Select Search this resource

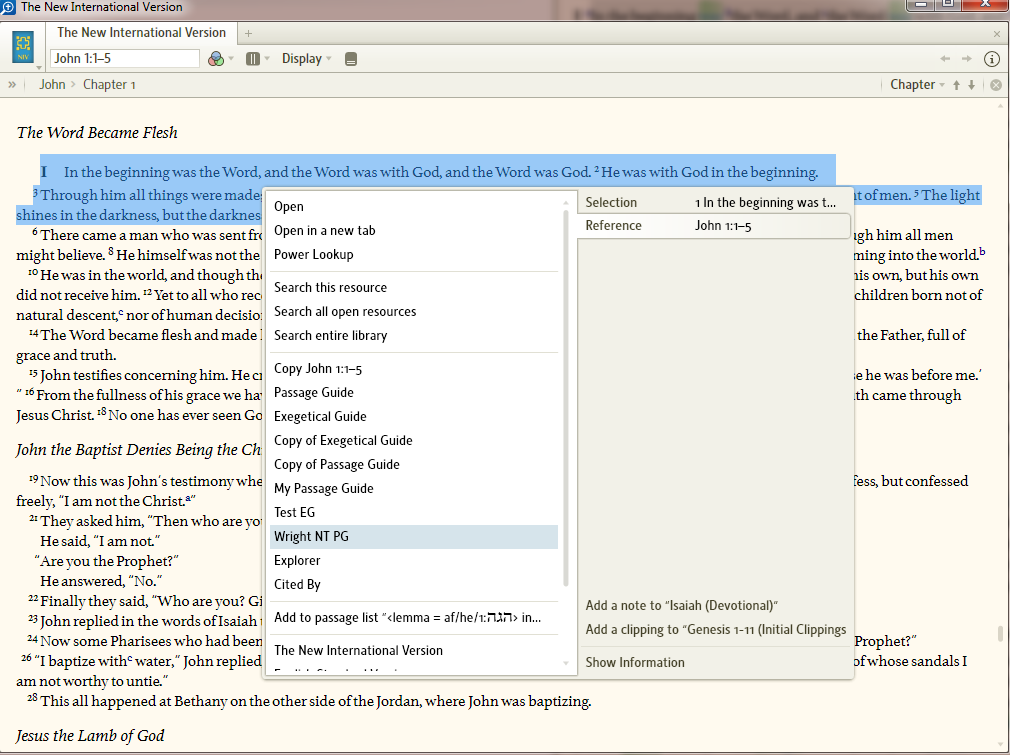point(414,287)
